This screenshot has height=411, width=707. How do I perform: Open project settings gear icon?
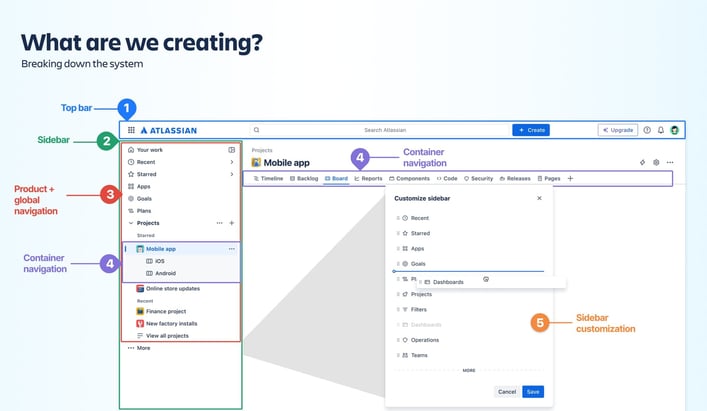pyautogui.click(x=656, y=162)
